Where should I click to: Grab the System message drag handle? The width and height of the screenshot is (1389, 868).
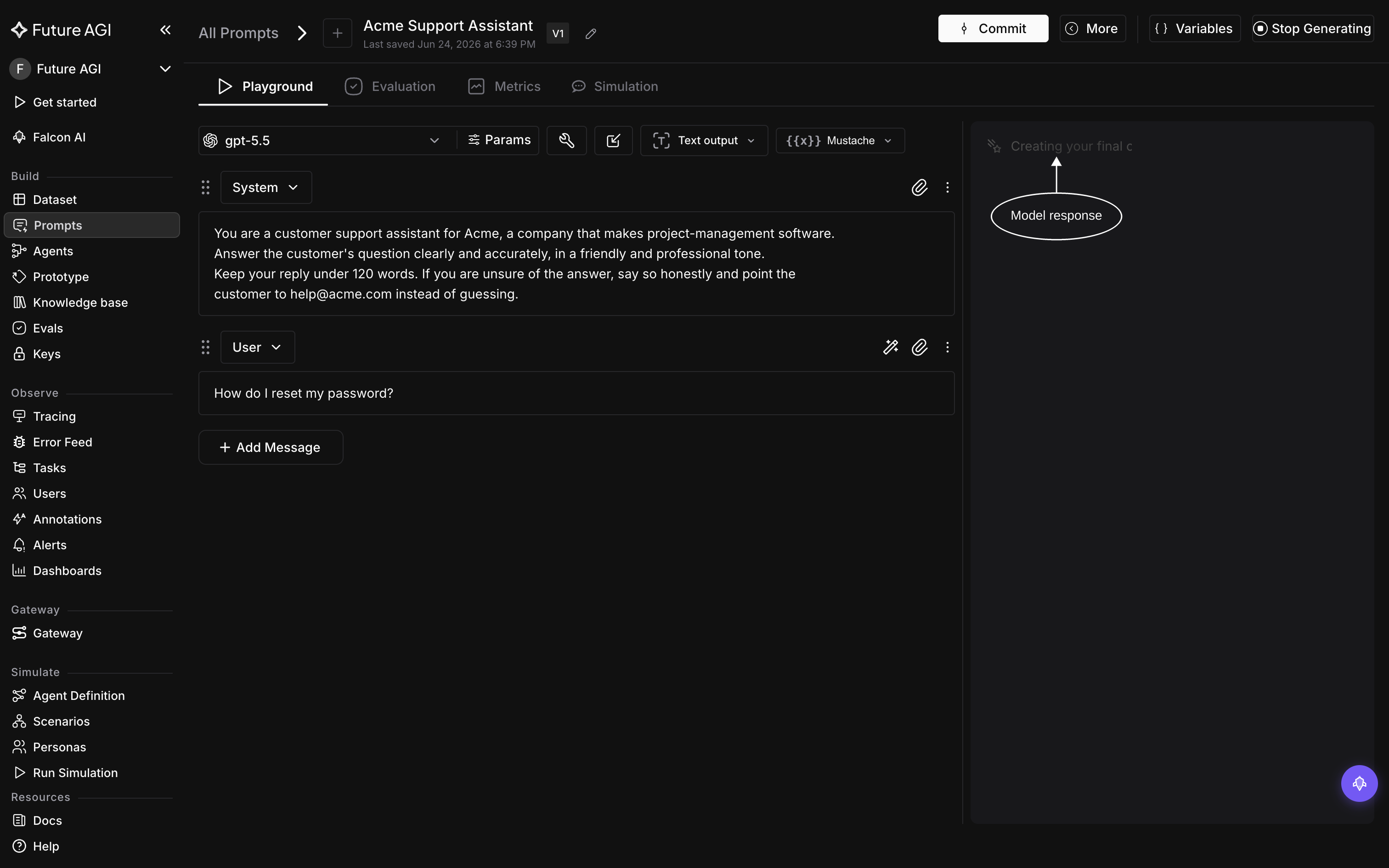coord(205,188)
